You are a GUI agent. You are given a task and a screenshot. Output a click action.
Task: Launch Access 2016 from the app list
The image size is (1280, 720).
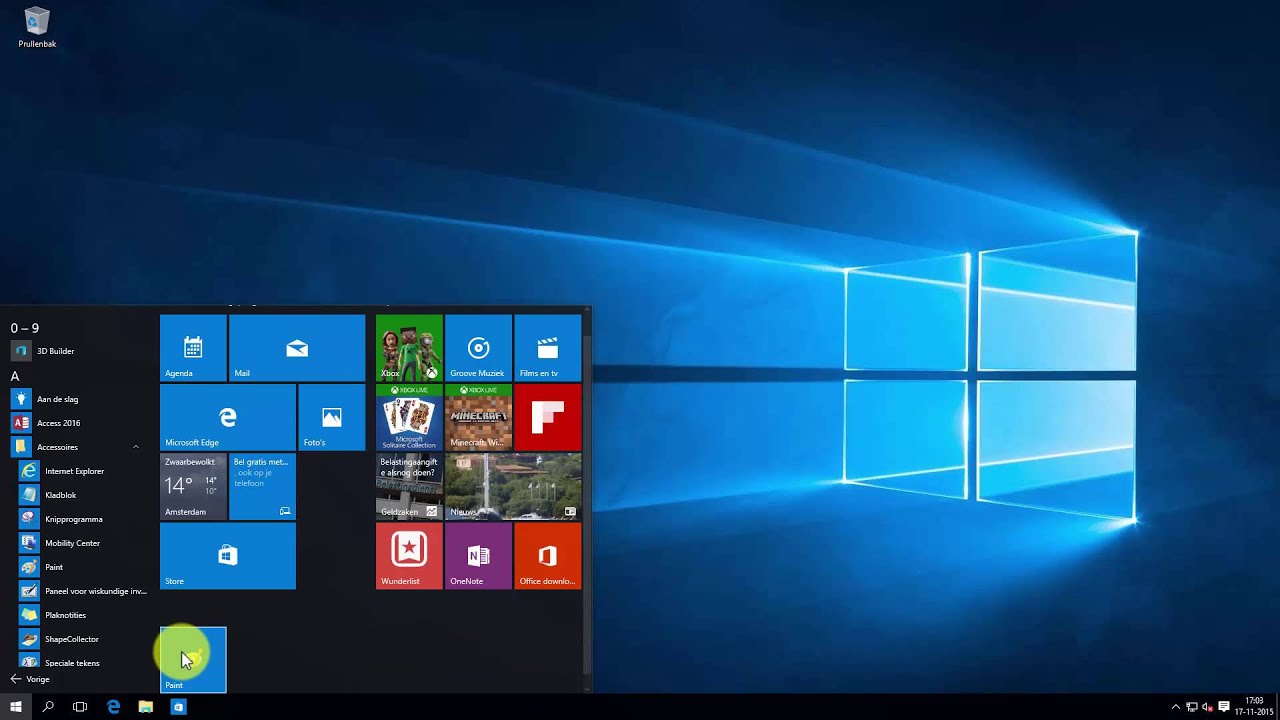tap(78, 423)
